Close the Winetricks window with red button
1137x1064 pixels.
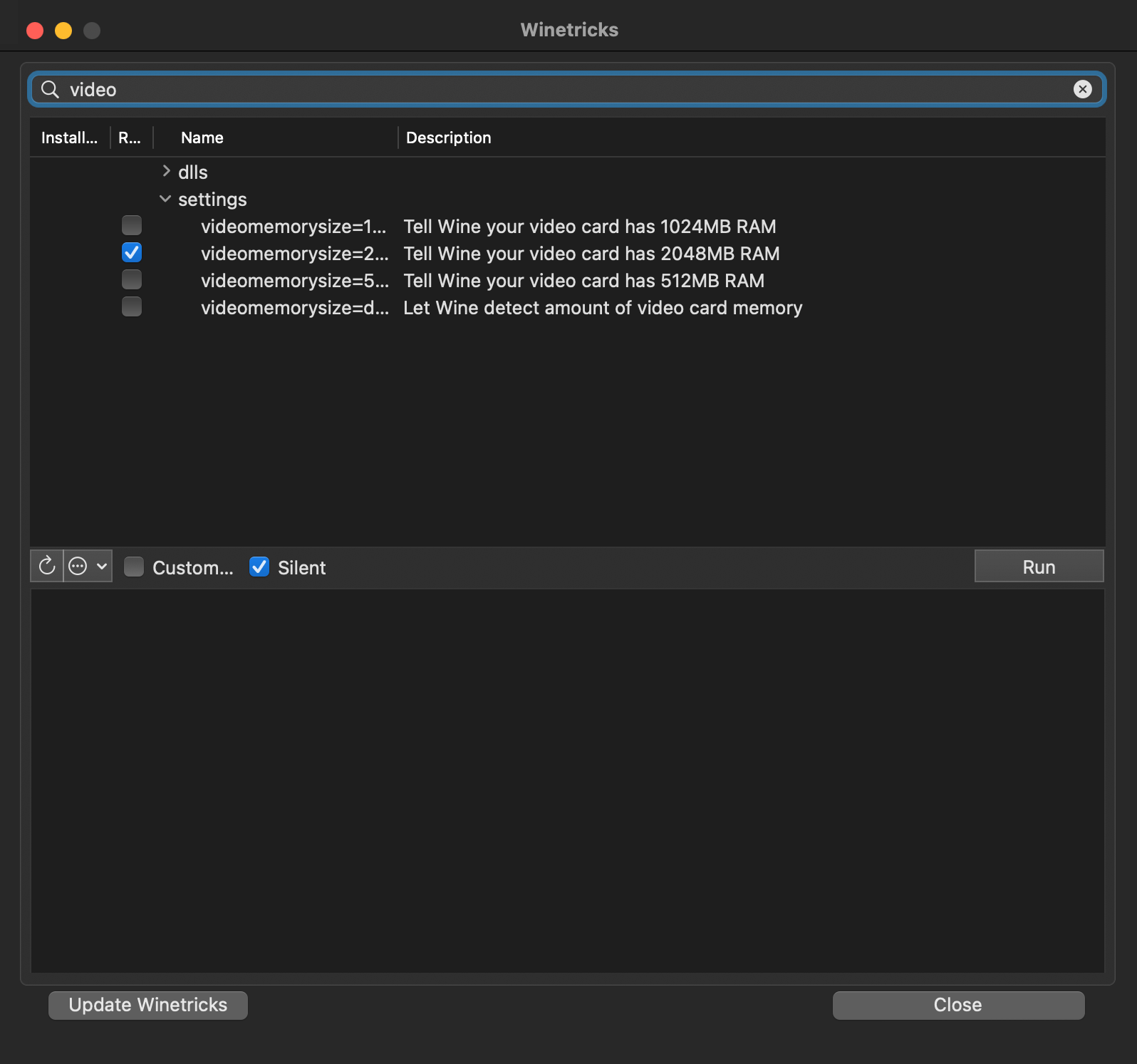(x=35, y=30)
